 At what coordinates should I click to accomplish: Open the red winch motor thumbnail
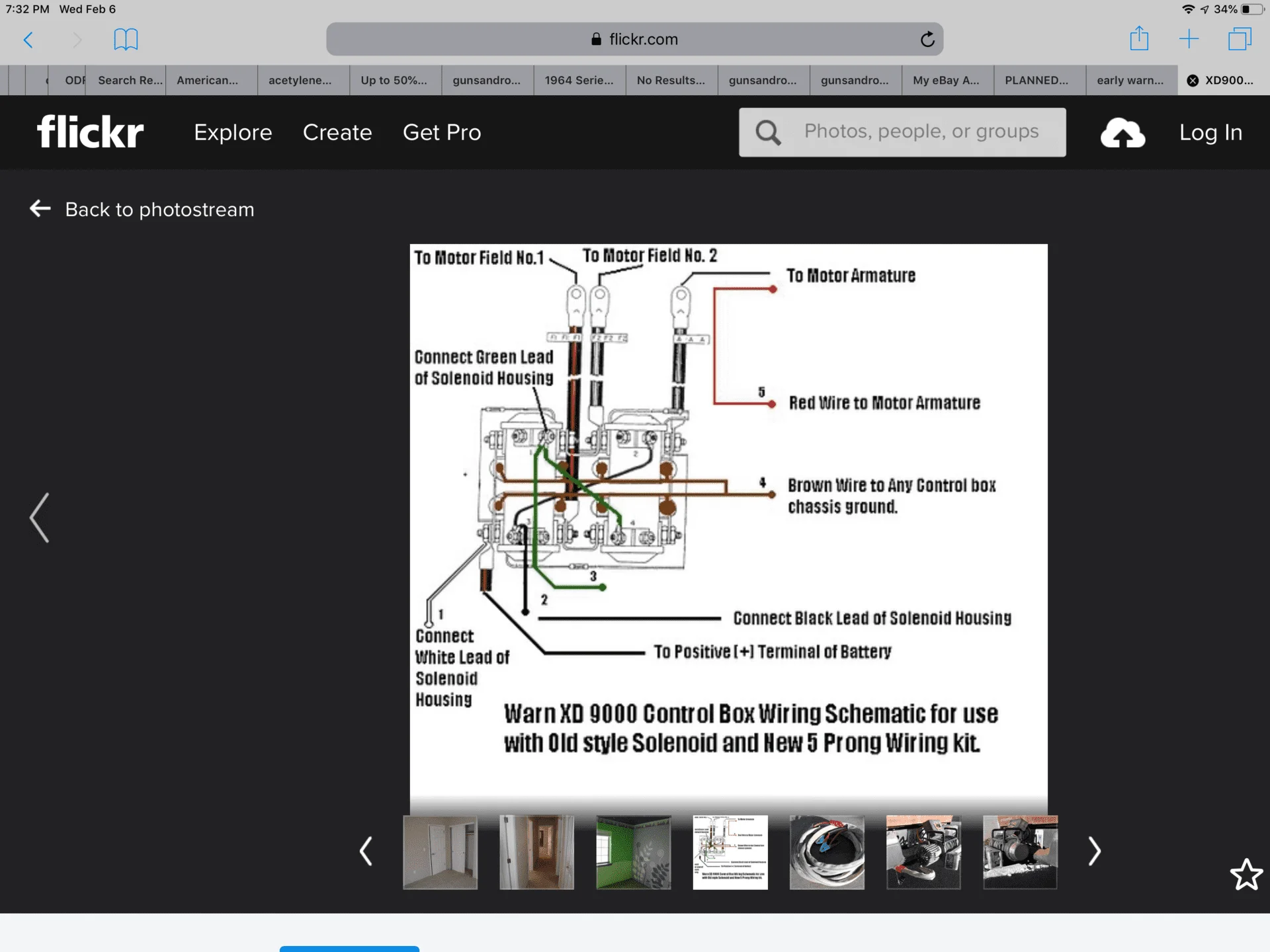pos(923,852)
